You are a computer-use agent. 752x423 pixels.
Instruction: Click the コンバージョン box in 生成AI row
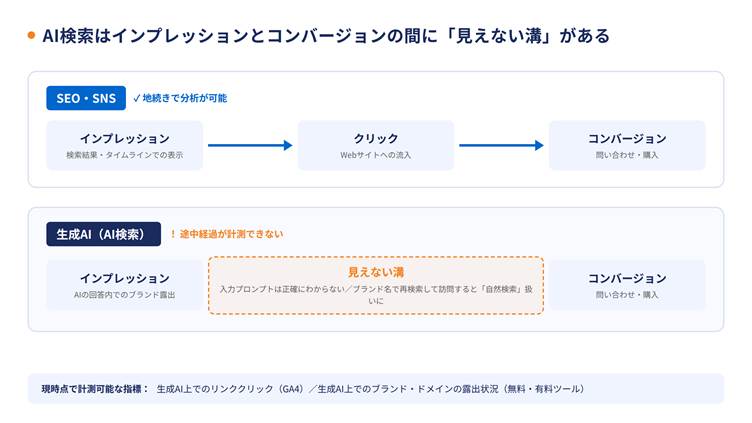[x=627, y=285]
